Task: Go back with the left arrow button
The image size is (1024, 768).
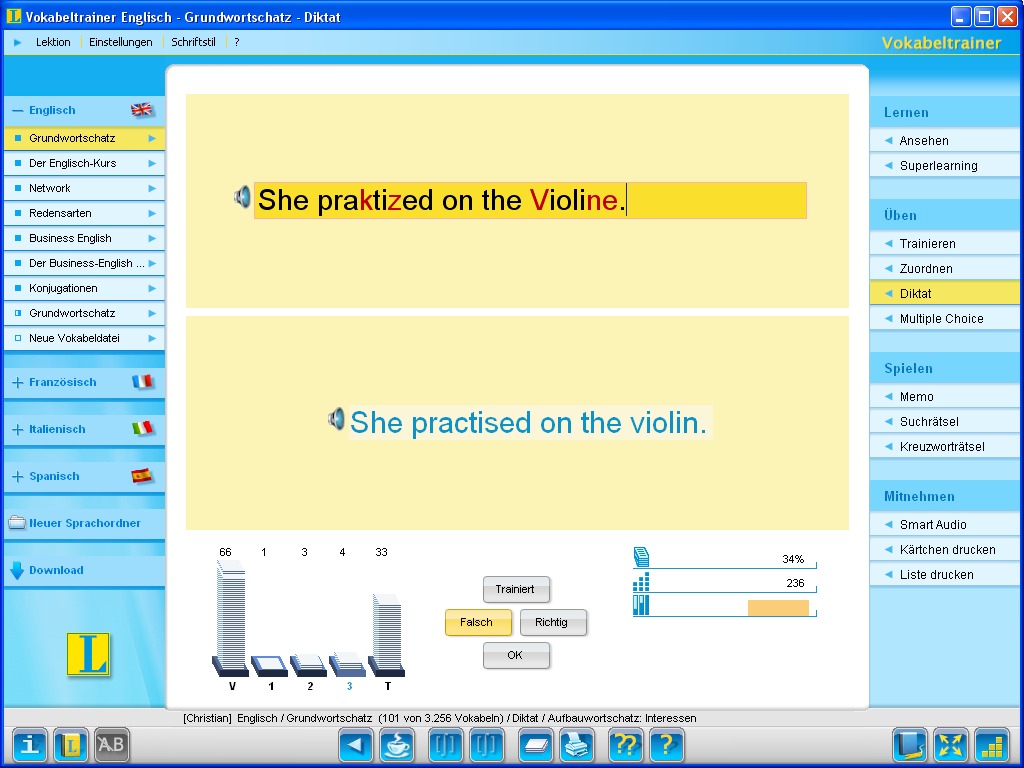Action: pos(356,744)
